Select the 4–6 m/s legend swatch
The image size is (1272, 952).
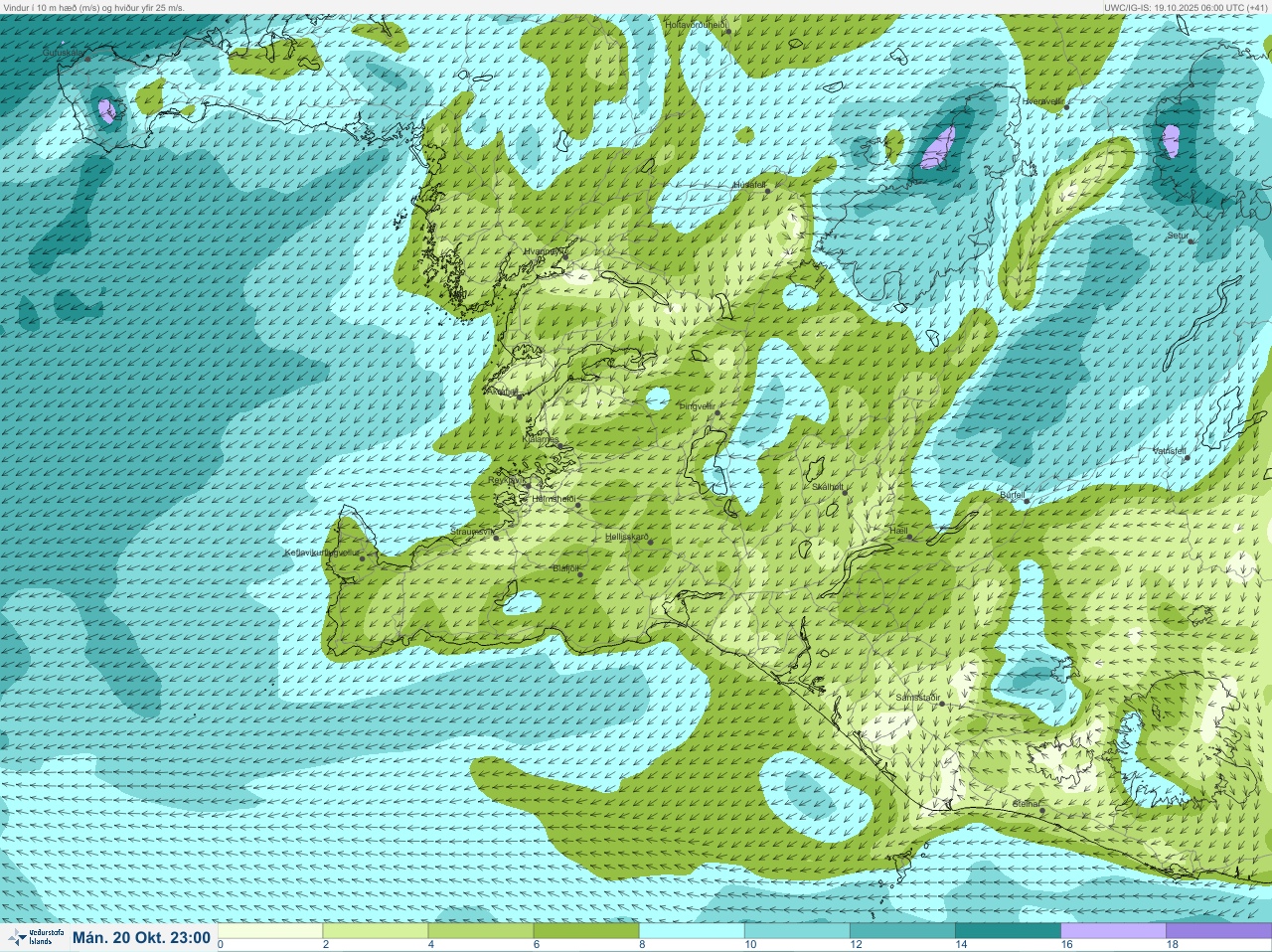point(481,931)
